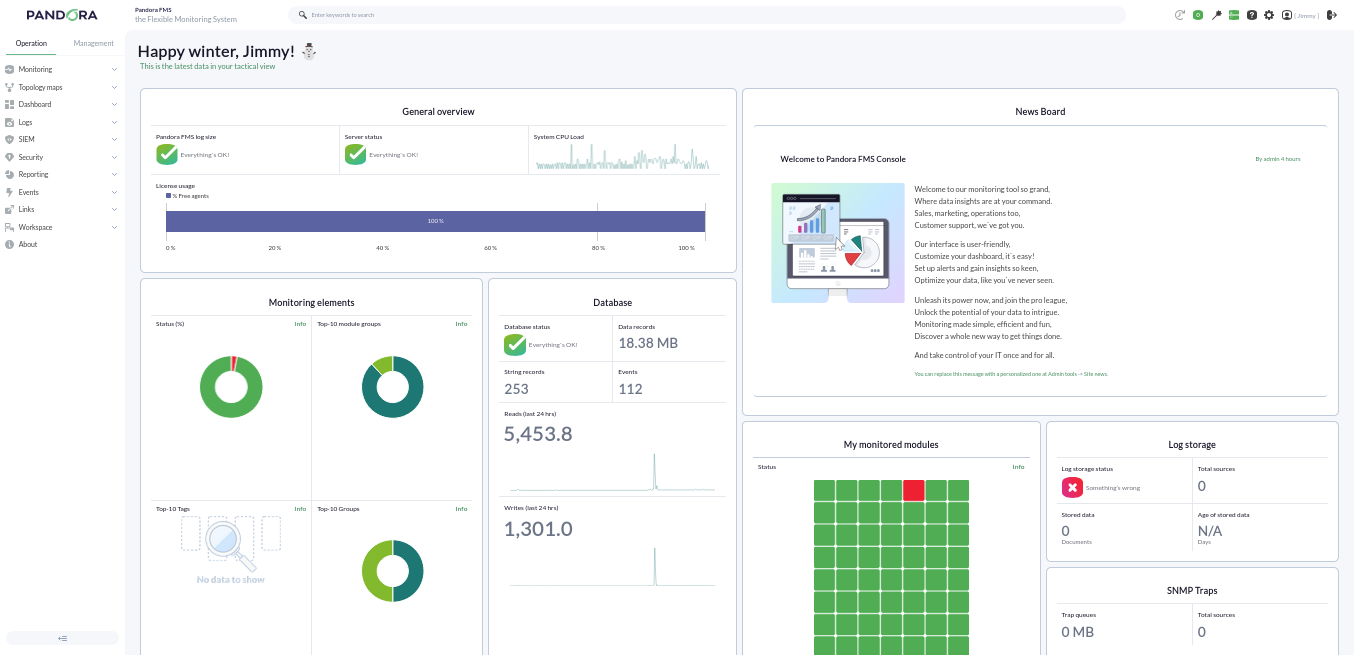Image resolution: width=1354 pixels, height=655 pixels.
Task: Click the Database status green check icon
Action: click(x=515, y=344)
